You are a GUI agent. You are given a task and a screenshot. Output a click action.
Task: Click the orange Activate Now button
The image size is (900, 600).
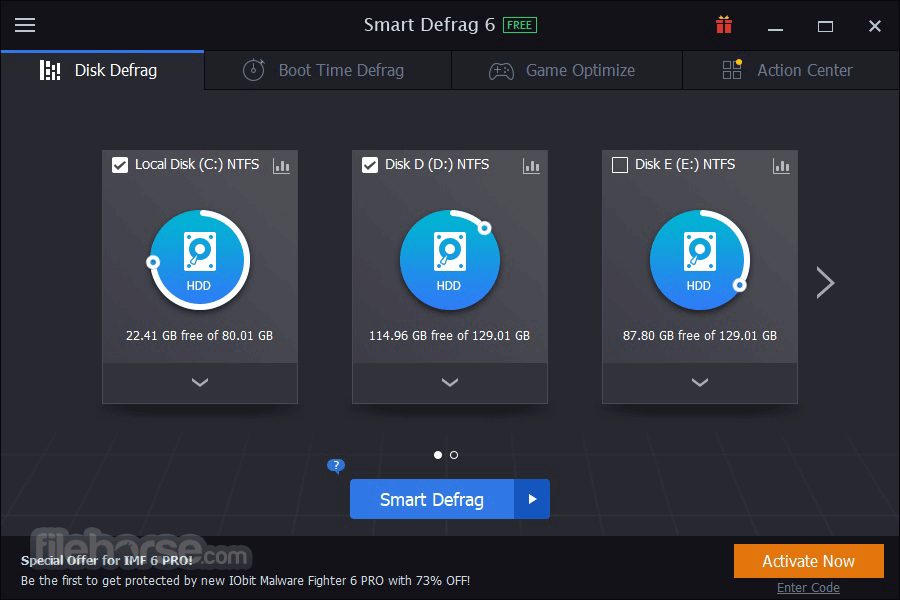809,561
